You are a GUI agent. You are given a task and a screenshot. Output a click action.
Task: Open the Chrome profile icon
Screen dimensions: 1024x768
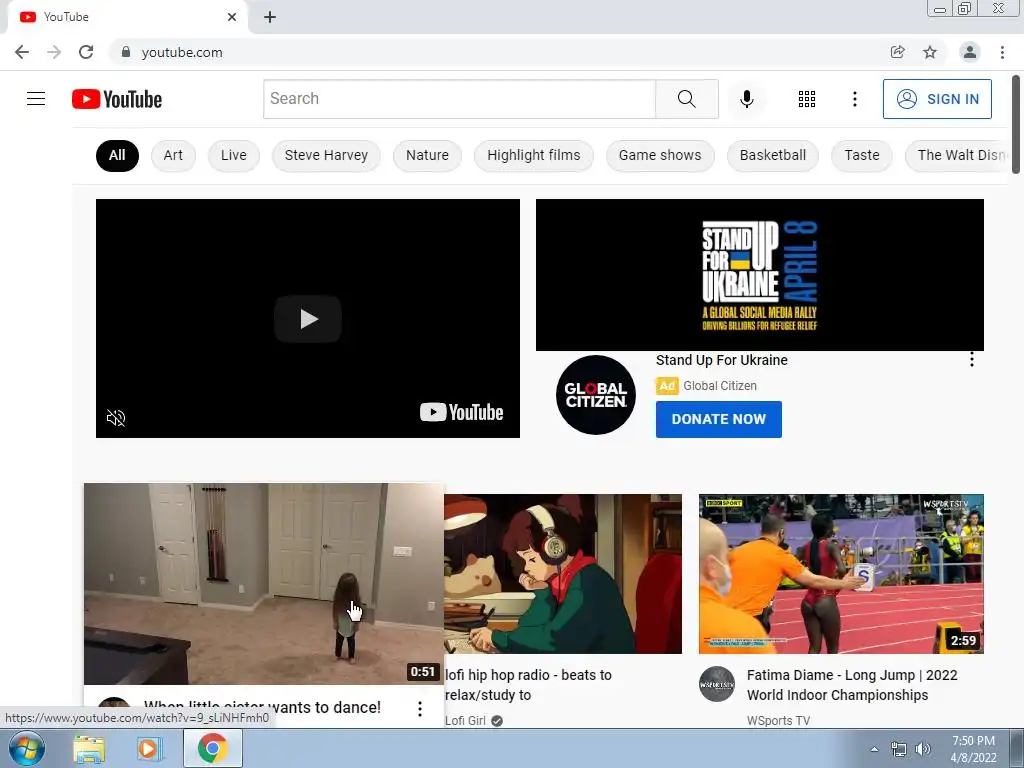970,52
